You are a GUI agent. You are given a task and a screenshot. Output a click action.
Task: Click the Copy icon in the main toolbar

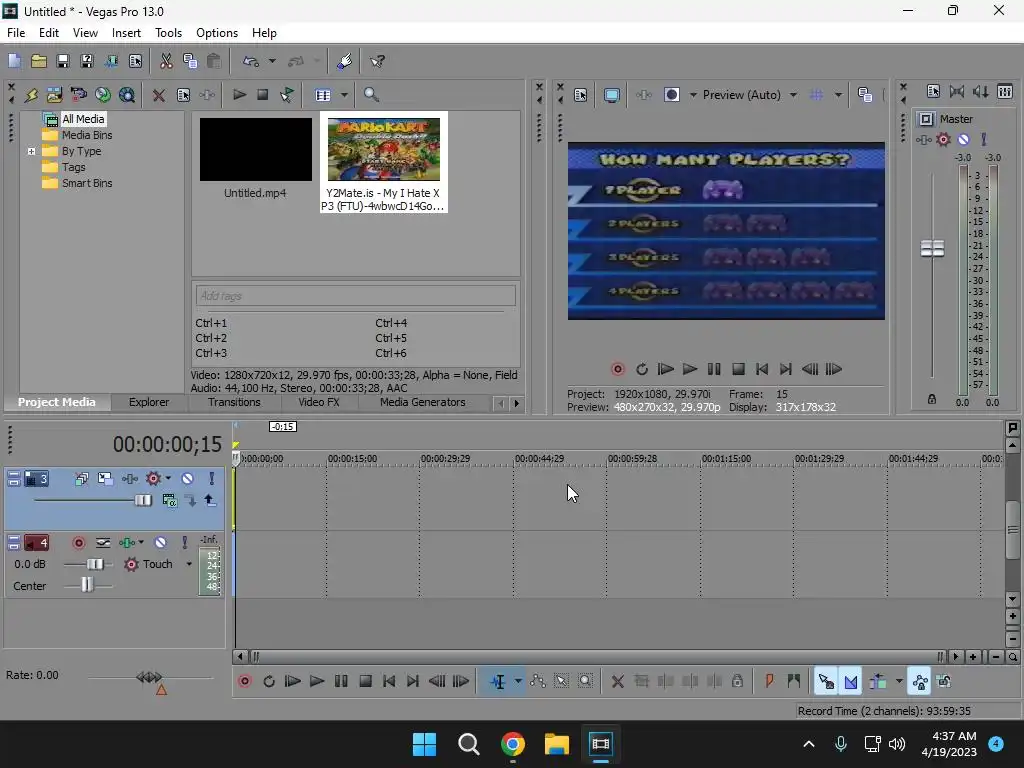190,61
